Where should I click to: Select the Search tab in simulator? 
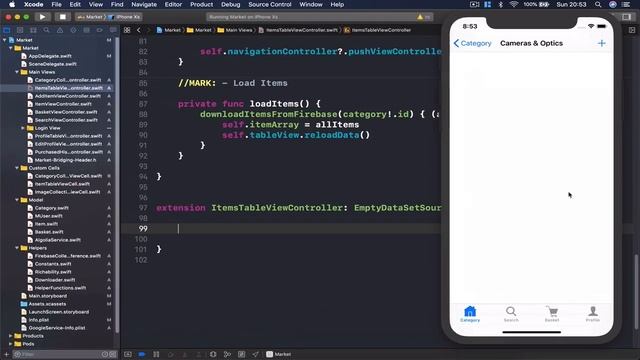click(511, 314)
